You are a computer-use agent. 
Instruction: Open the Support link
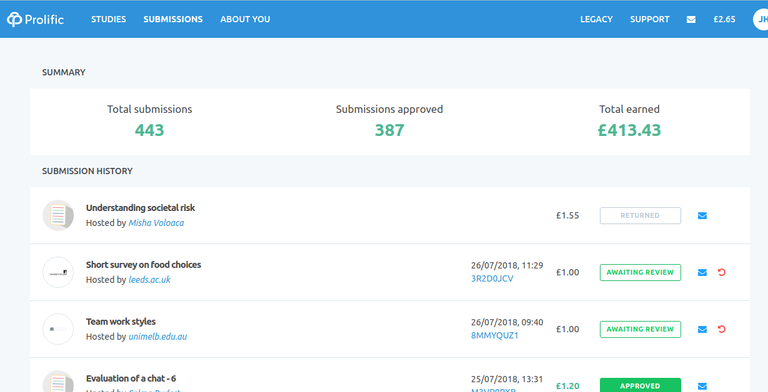pyautogui.click(x=649, y=20)
